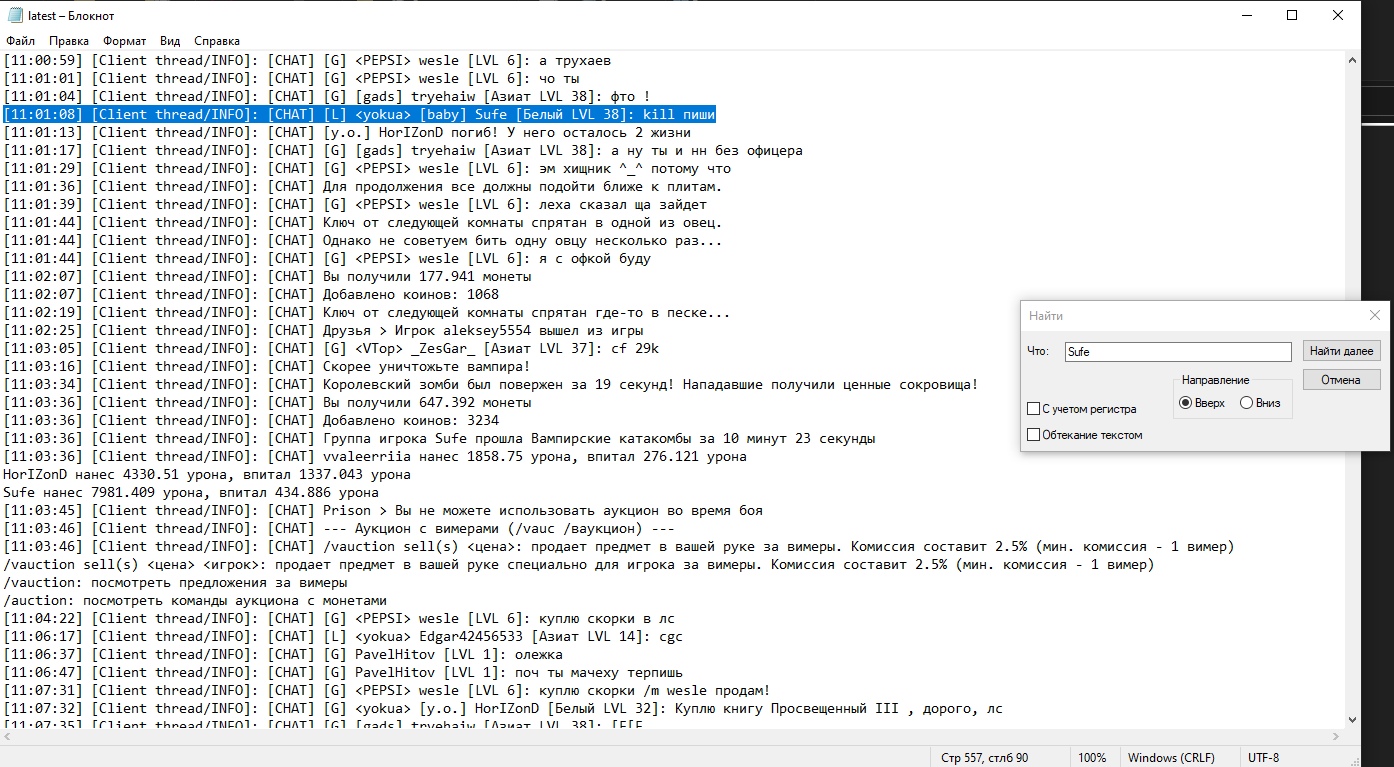The width and height of the screenshot is (1394, 767).
Task: Expand the Формат menu
Action: coord(124,41)
